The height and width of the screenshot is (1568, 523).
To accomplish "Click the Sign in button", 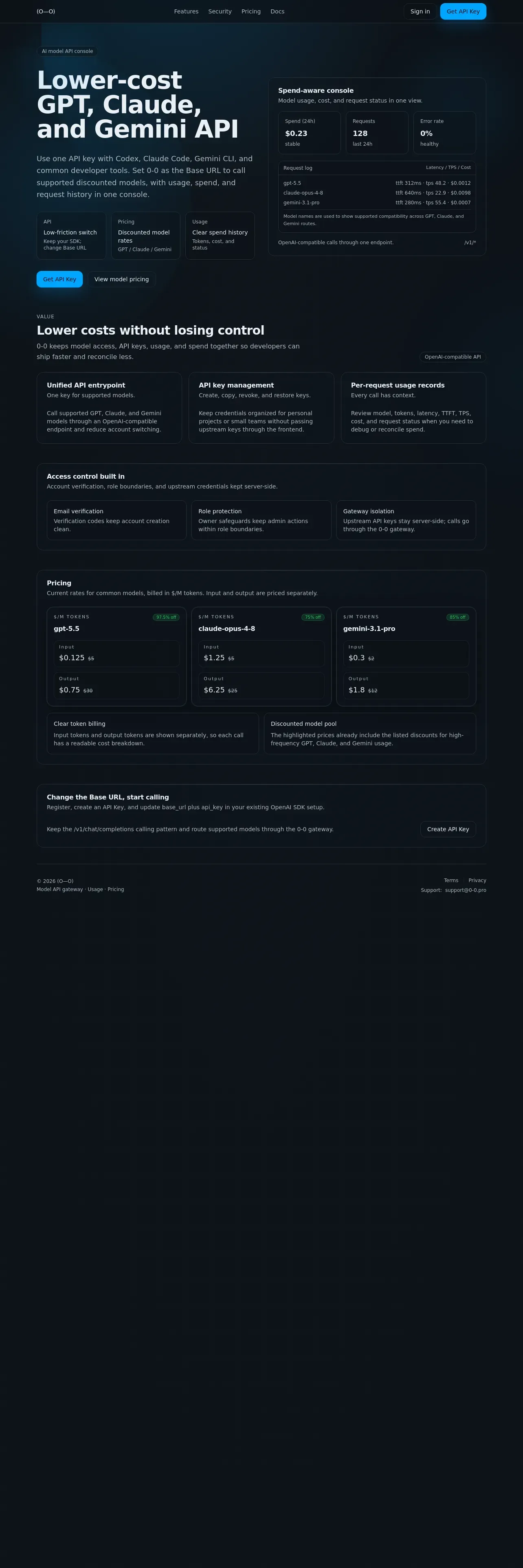I will [420, 11].
